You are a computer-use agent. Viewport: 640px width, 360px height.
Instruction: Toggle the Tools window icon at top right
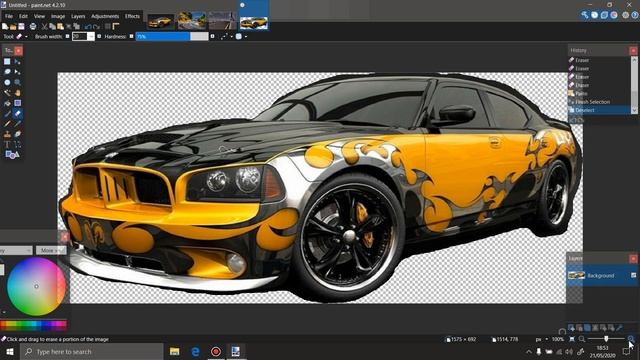pos(585,15)
